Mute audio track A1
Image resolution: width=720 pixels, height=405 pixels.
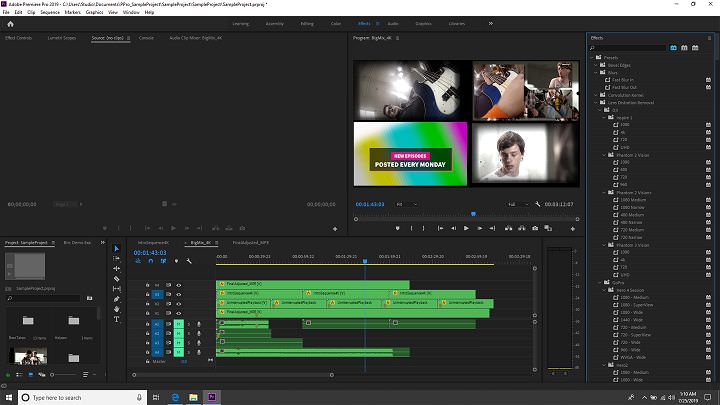(179, 324)
